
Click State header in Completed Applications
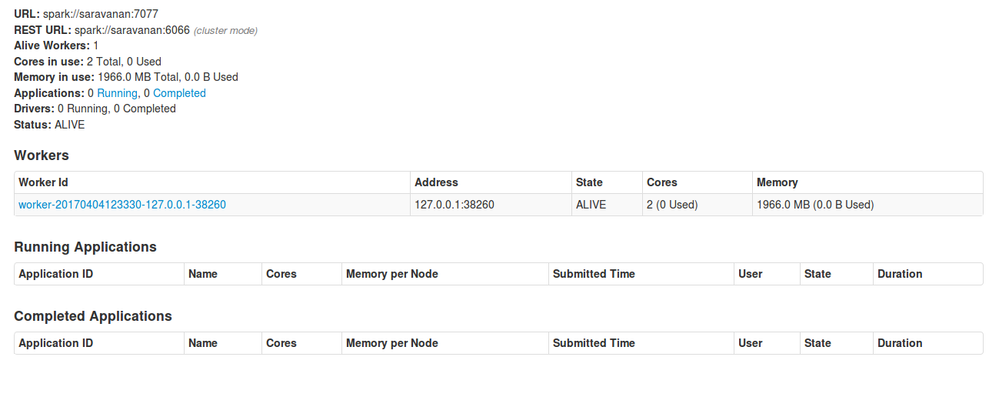click(x=817, y=343)
